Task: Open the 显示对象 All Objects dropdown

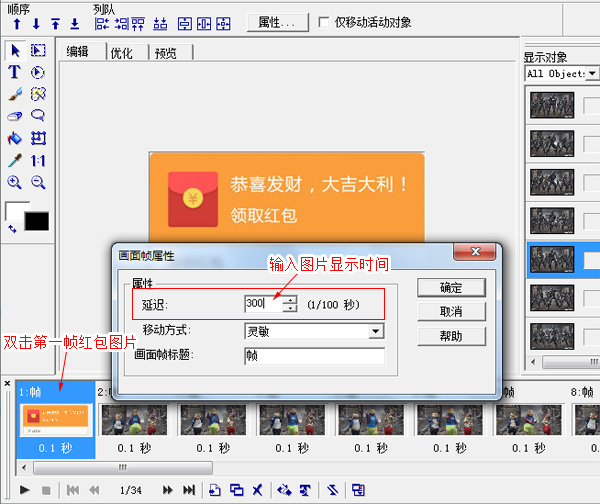Action: [592, 73]
